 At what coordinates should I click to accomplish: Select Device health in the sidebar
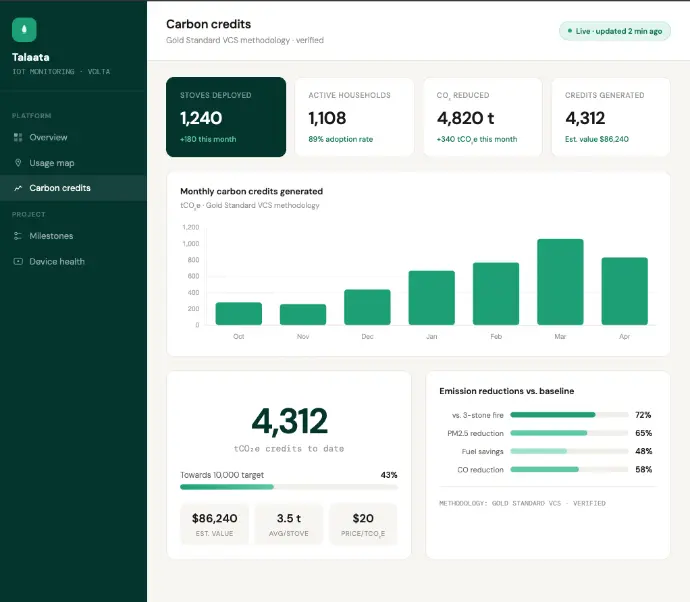coord(57,262)
